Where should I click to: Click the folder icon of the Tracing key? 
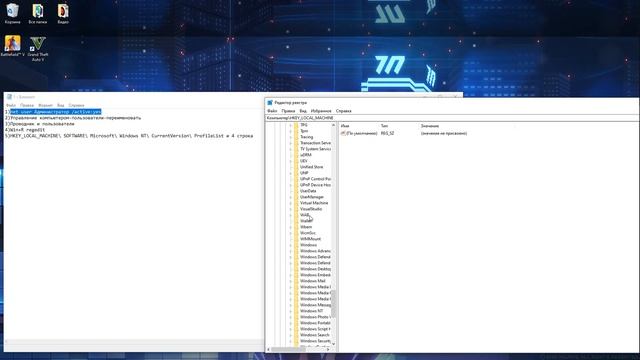(x=296, y=137)
